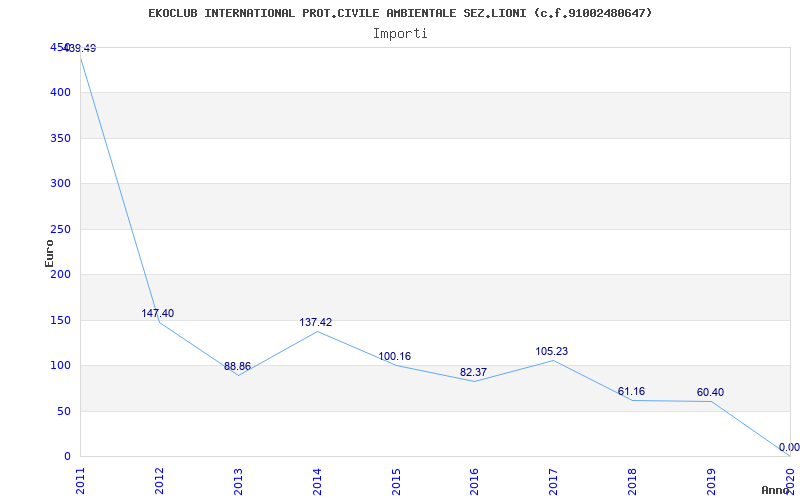800x500 pixels.
Task: Click the 400 value on Euro axis
Action: click(x=60, y=93)
